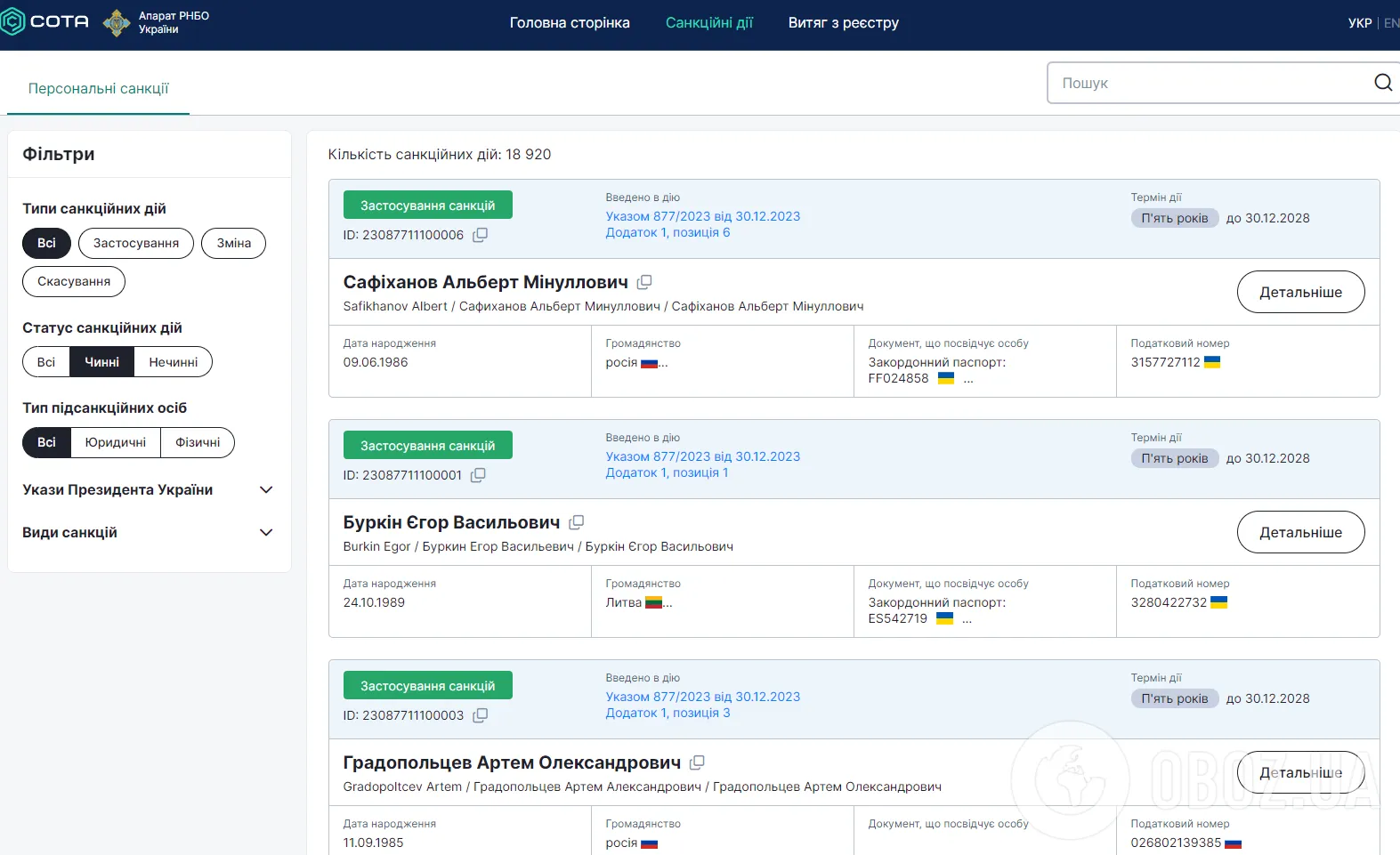Click the Пошук search field
1400x855 pixels.
(1210, 83)
